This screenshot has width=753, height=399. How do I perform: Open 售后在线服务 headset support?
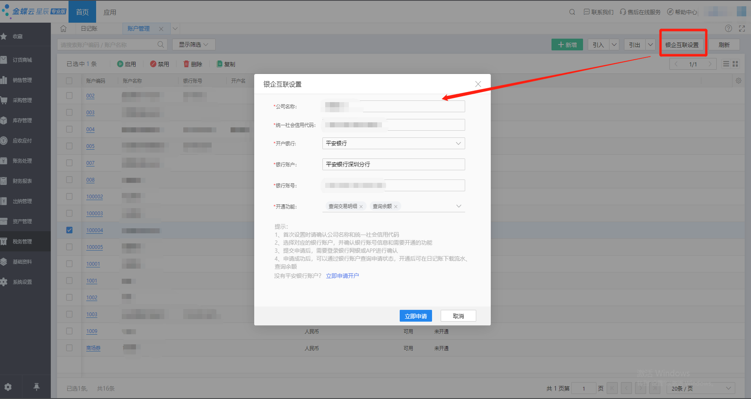[640, 12]
